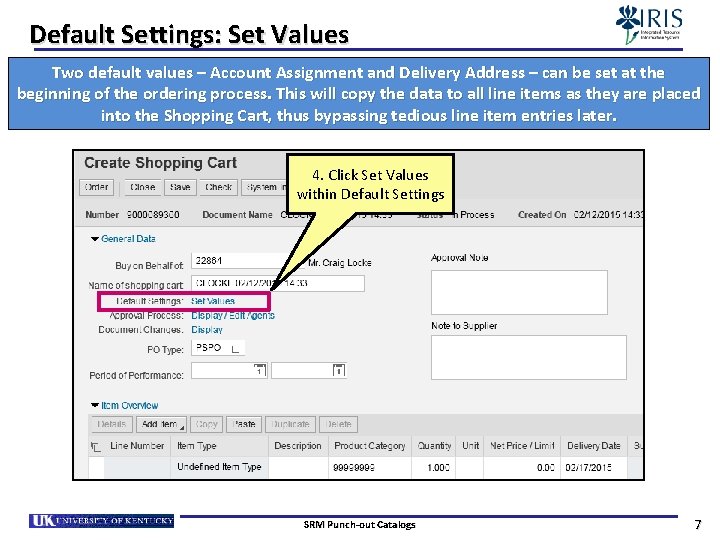Collapse the Item Overview section
This screenshot has height=540, width=720.
(95, 405)
